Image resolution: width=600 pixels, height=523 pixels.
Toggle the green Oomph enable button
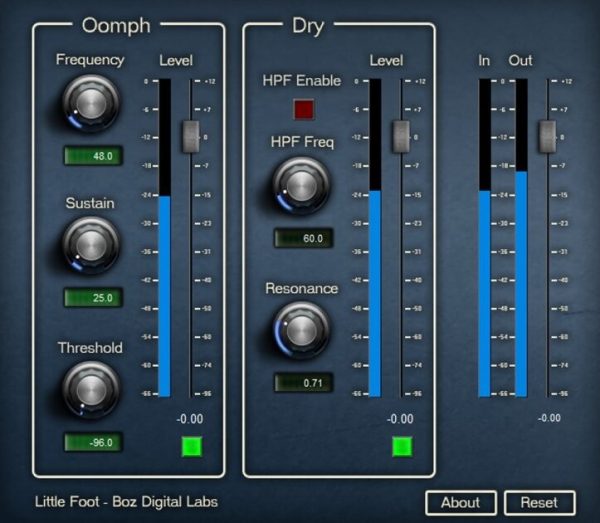click(192, 446)
